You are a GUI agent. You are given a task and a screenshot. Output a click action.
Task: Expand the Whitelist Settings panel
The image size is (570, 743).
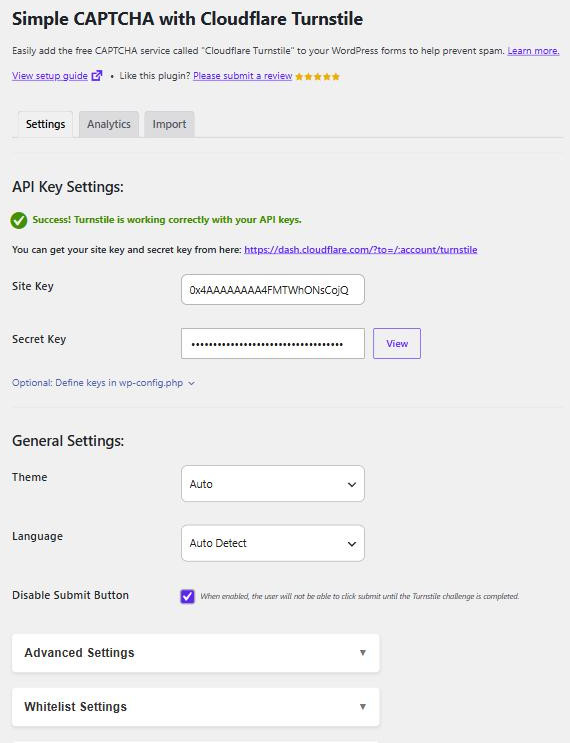tap(196, 707)
